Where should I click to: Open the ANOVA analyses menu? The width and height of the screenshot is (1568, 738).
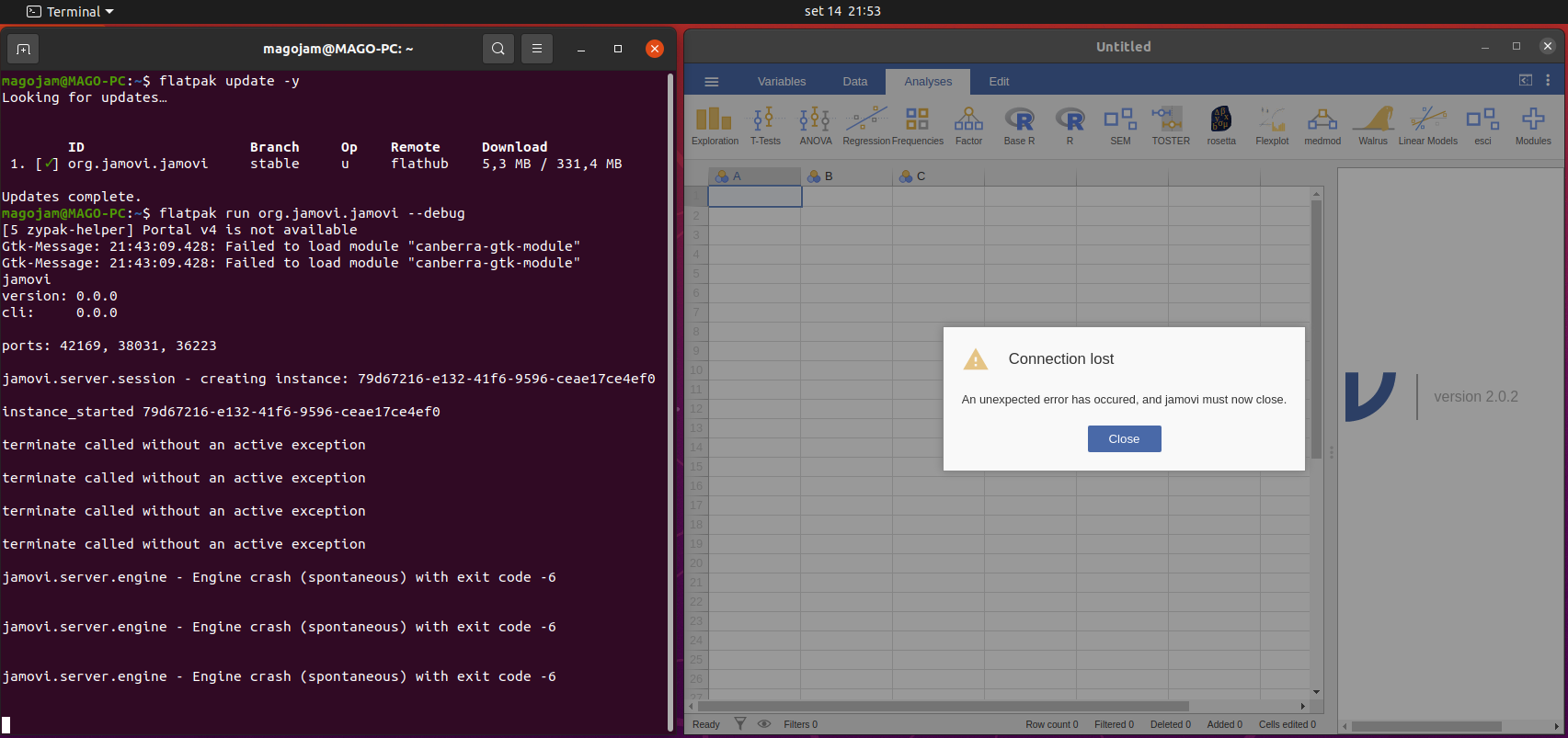[815, 126]
